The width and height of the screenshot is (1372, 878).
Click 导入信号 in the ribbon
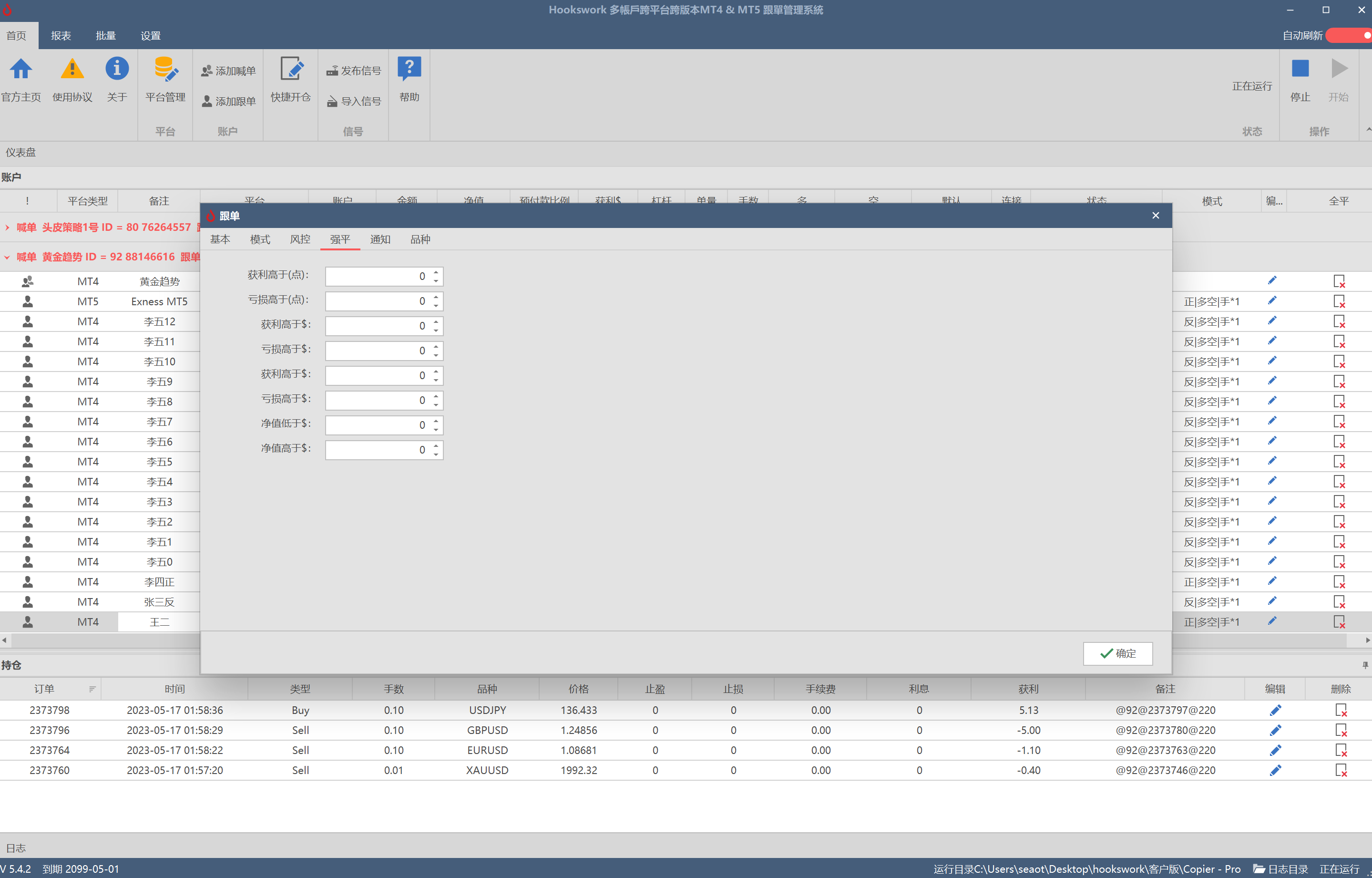(353, 101)
